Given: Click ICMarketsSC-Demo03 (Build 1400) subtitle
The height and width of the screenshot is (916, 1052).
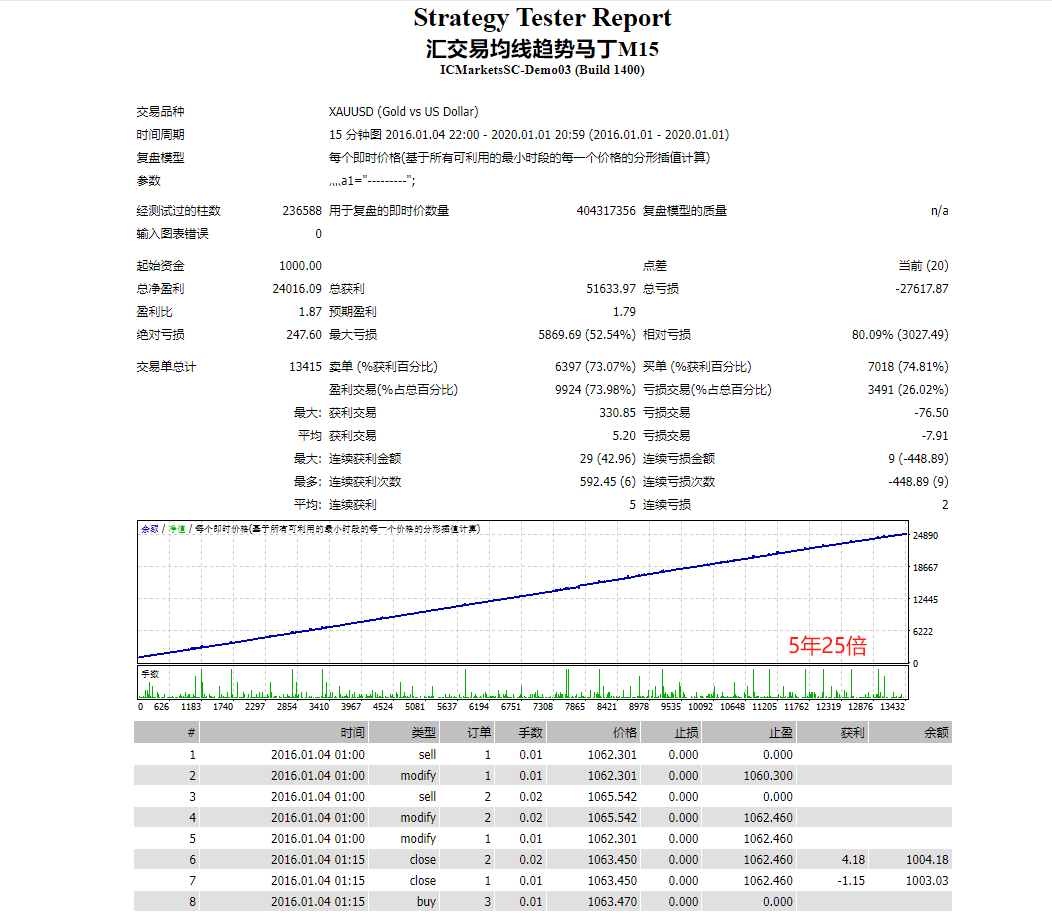Looking at the screenshot, I should coord(542,70).
